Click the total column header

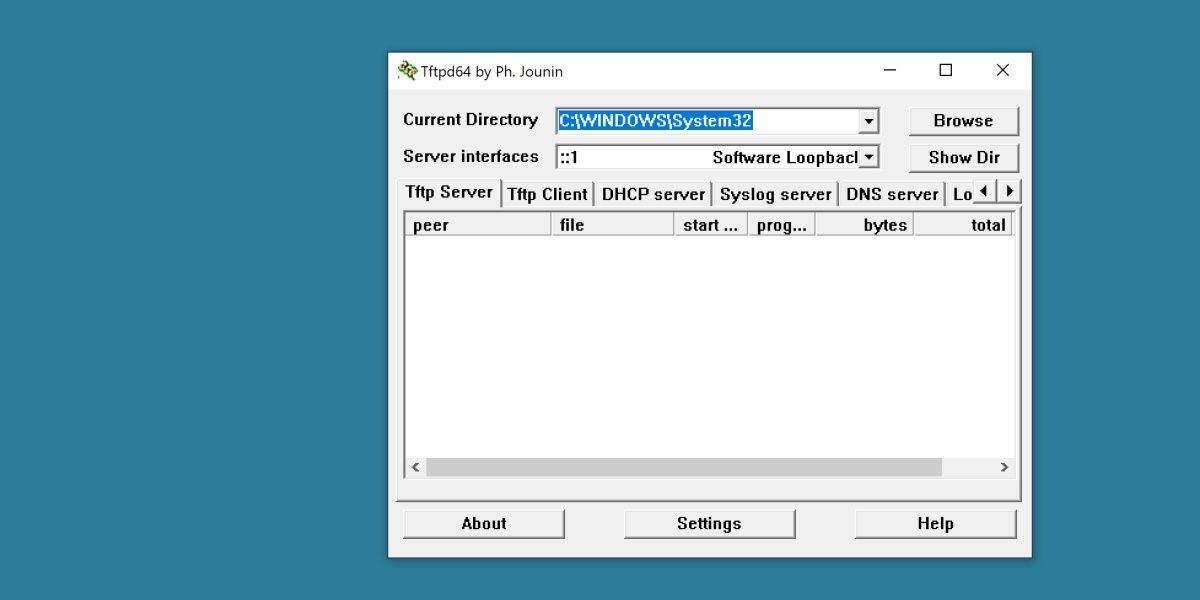tap(963, 225)
